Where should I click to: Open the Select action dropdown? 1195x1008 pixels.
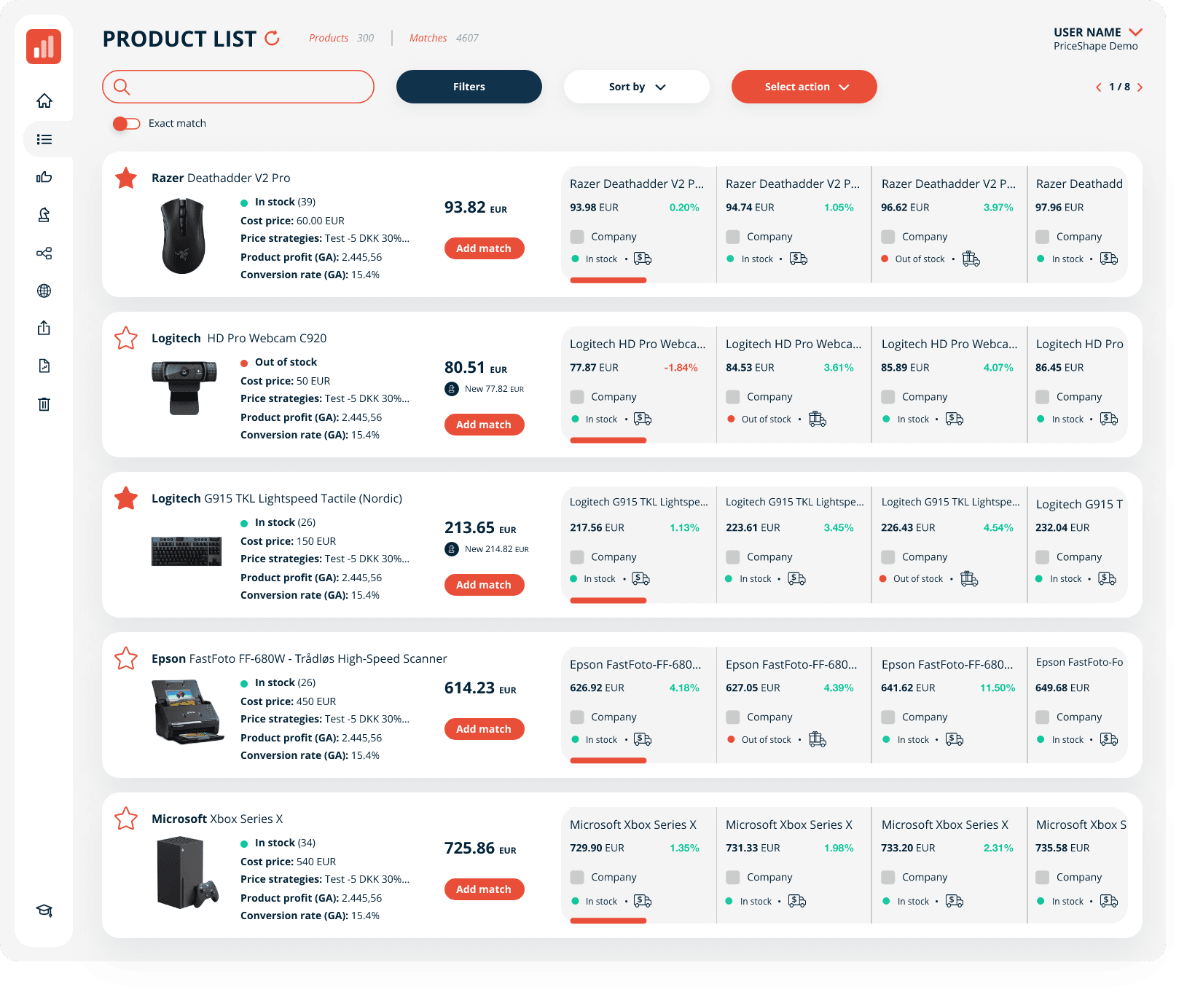pos(804,87)
